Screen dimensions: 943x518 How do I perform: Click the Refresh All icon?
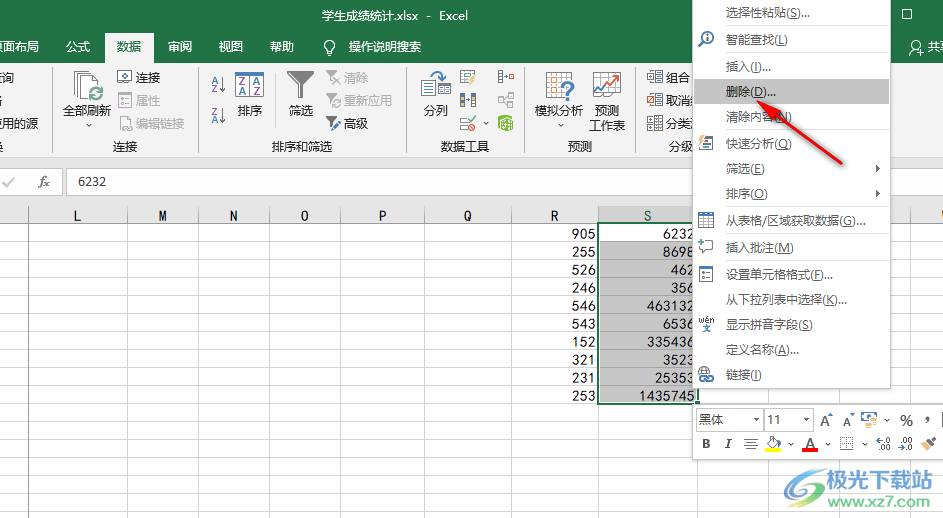pos(88,85)
